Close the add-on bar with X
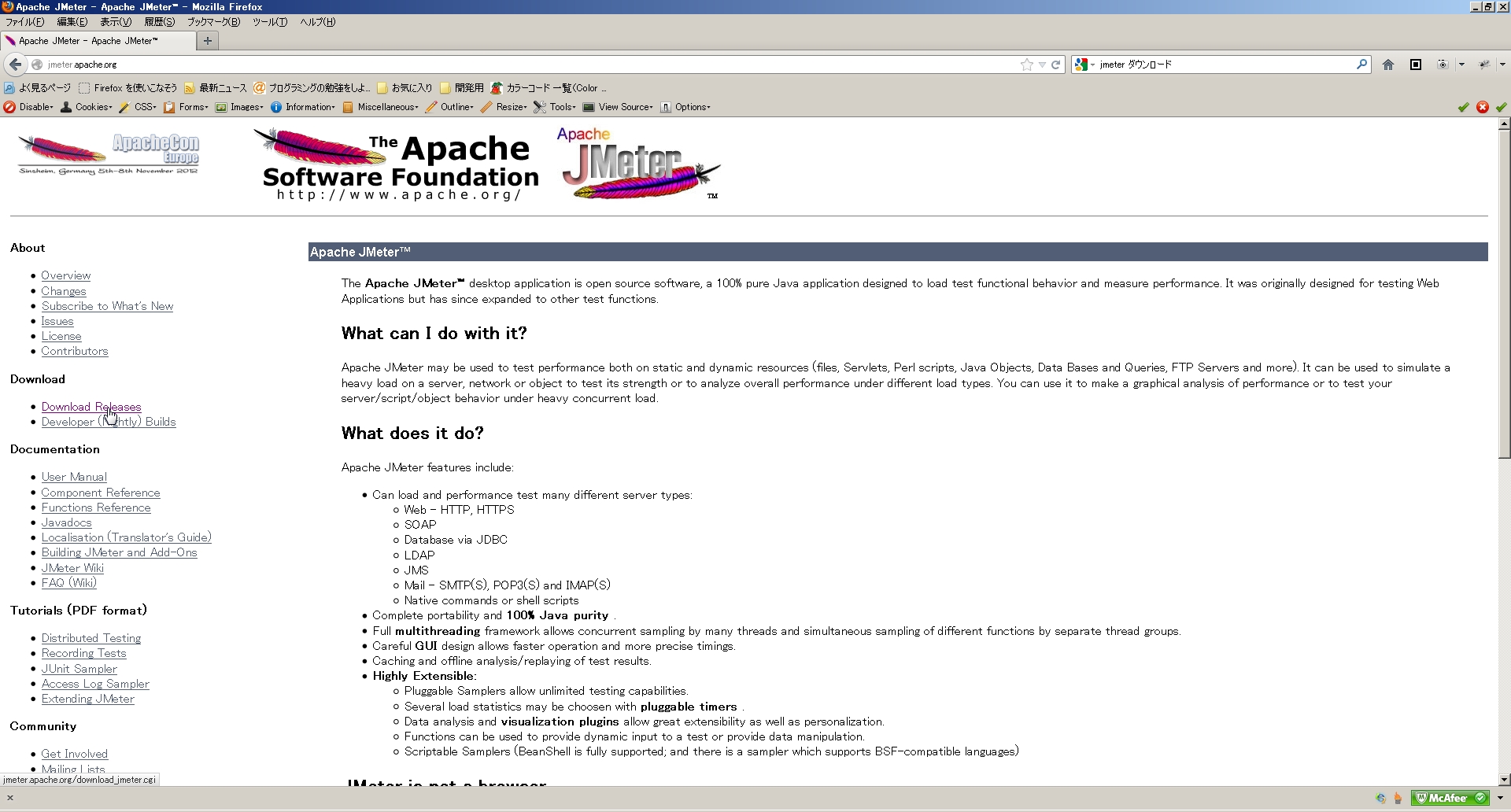1511x812 pixels. 10,798
